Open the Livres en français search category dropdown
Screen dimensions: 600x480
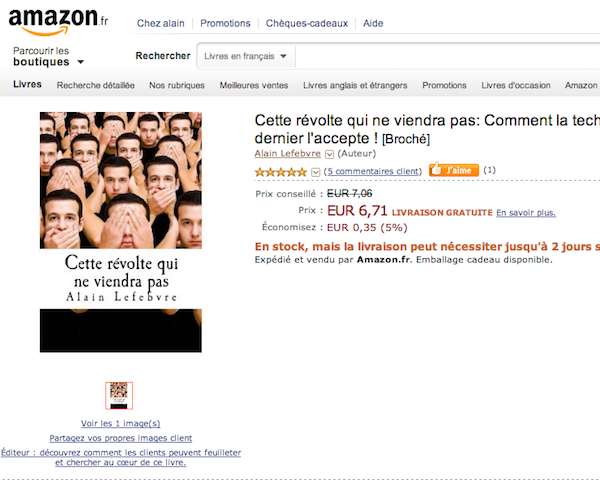[x=246, y=56]
